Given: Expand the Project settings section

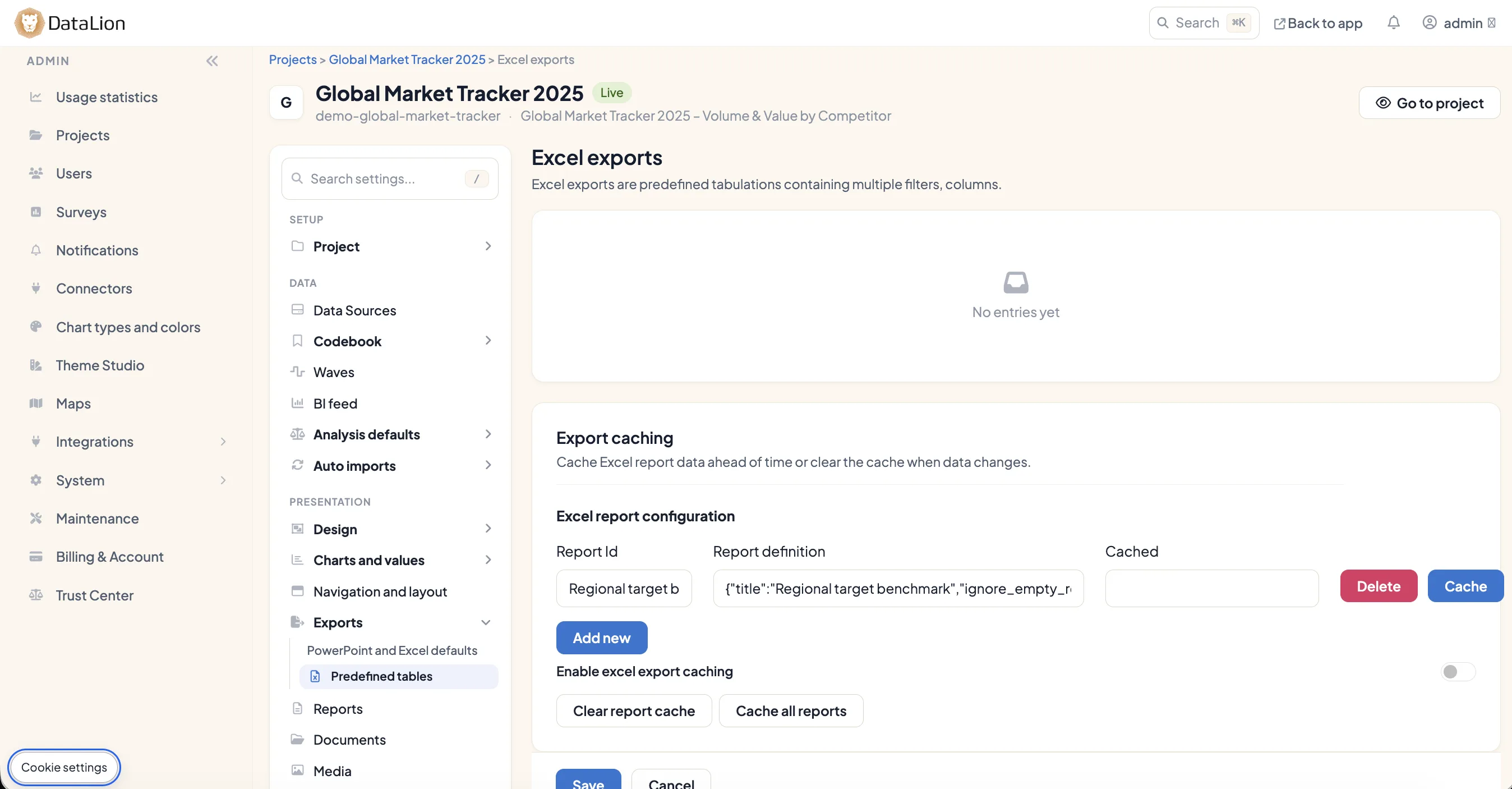Looking at the screenshot, I should tap(488, 246).
